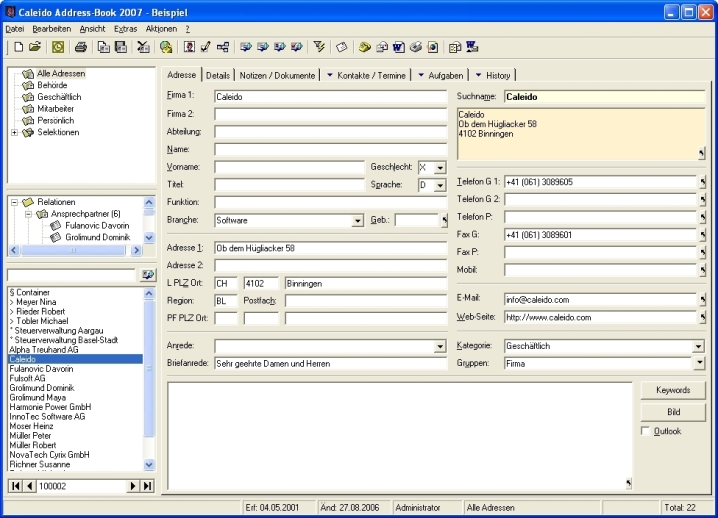Jump to last record navigation arrow
Image resolution: width=718 pixels, height=518 pixels.
tap(148, 486)
